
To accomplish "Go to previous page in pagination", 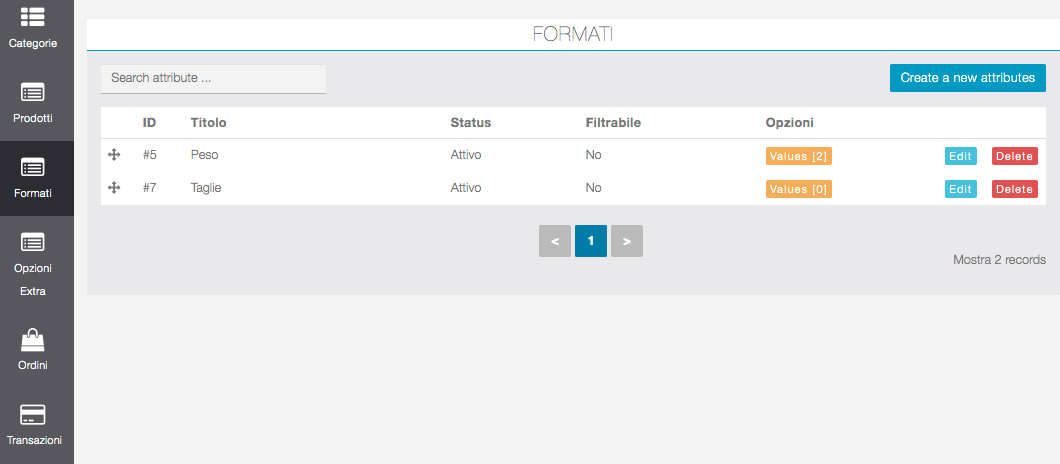I will (x=554, y=241).
